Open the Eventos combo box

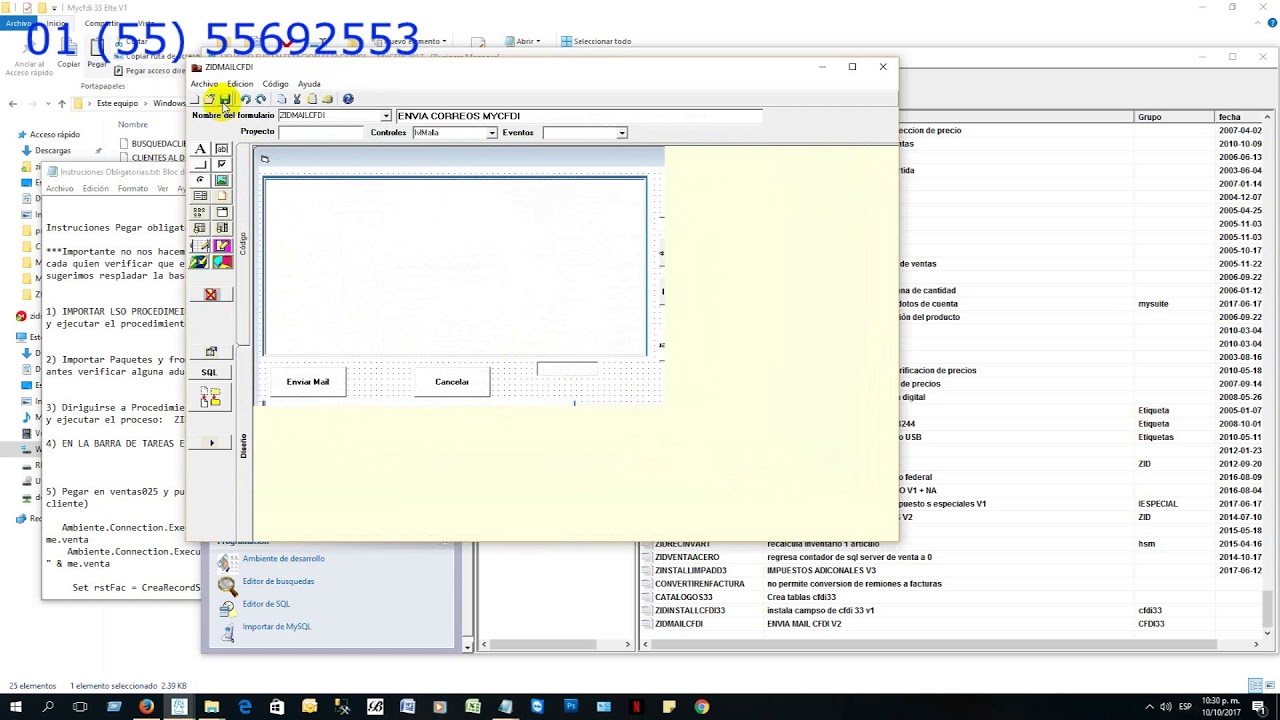(621, 133)
